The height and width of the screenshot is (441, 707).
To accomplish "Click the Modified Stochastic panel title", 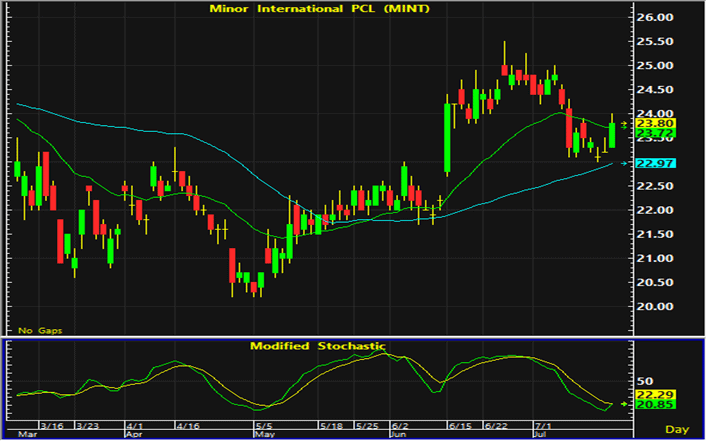I will coord(318,346).
